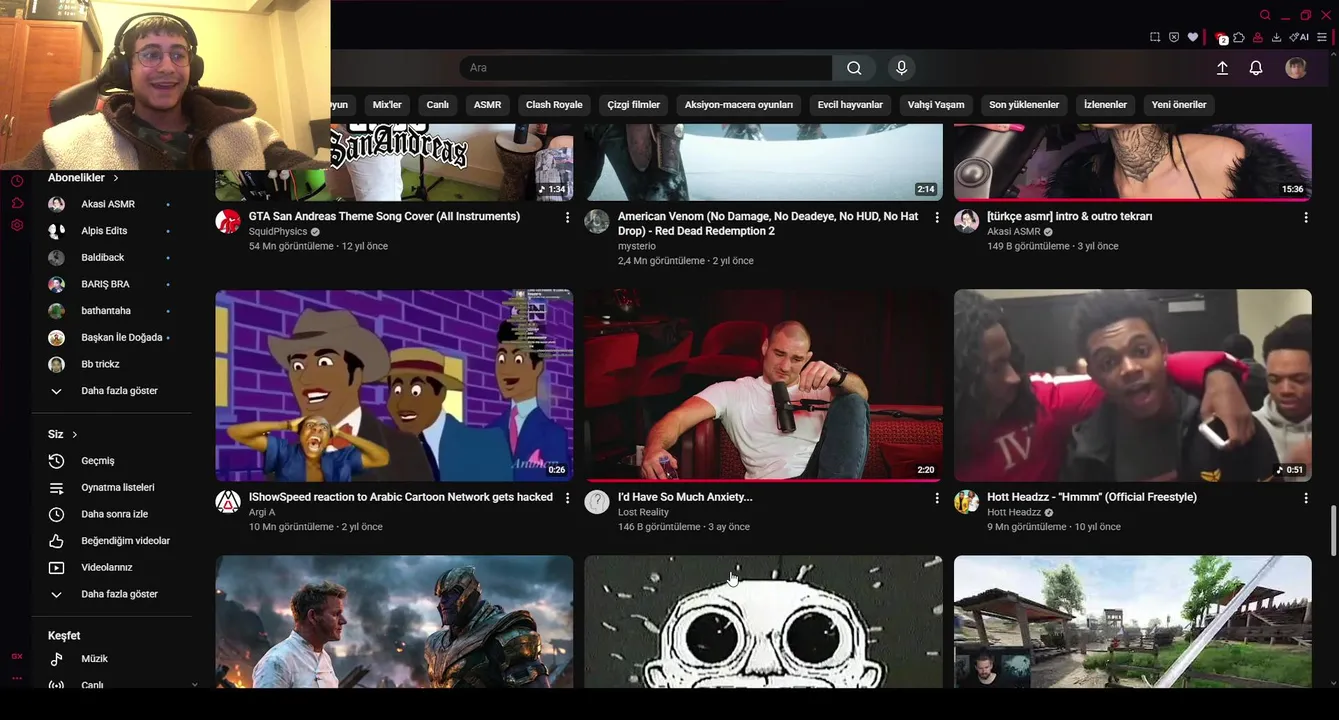The width and height of the screenshot is (1339, 720).
Task: Open the browser downloads icon
Action: pyautogui.click(x=1276, y=37)
